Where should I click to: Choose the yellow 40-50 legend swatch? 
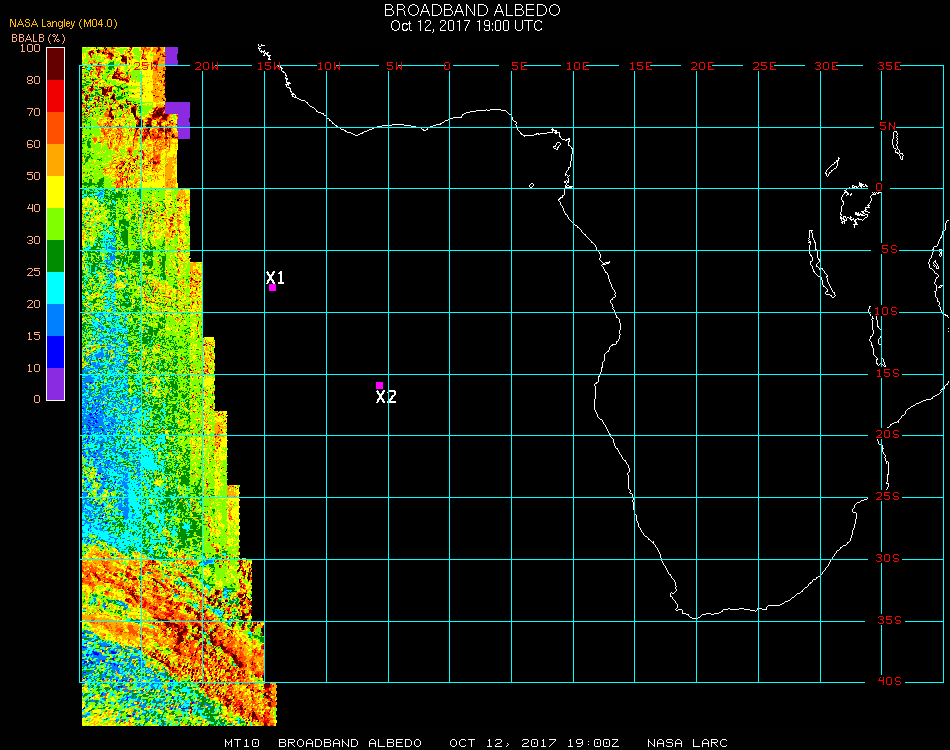pyautogui.click(x=56, y=192)
